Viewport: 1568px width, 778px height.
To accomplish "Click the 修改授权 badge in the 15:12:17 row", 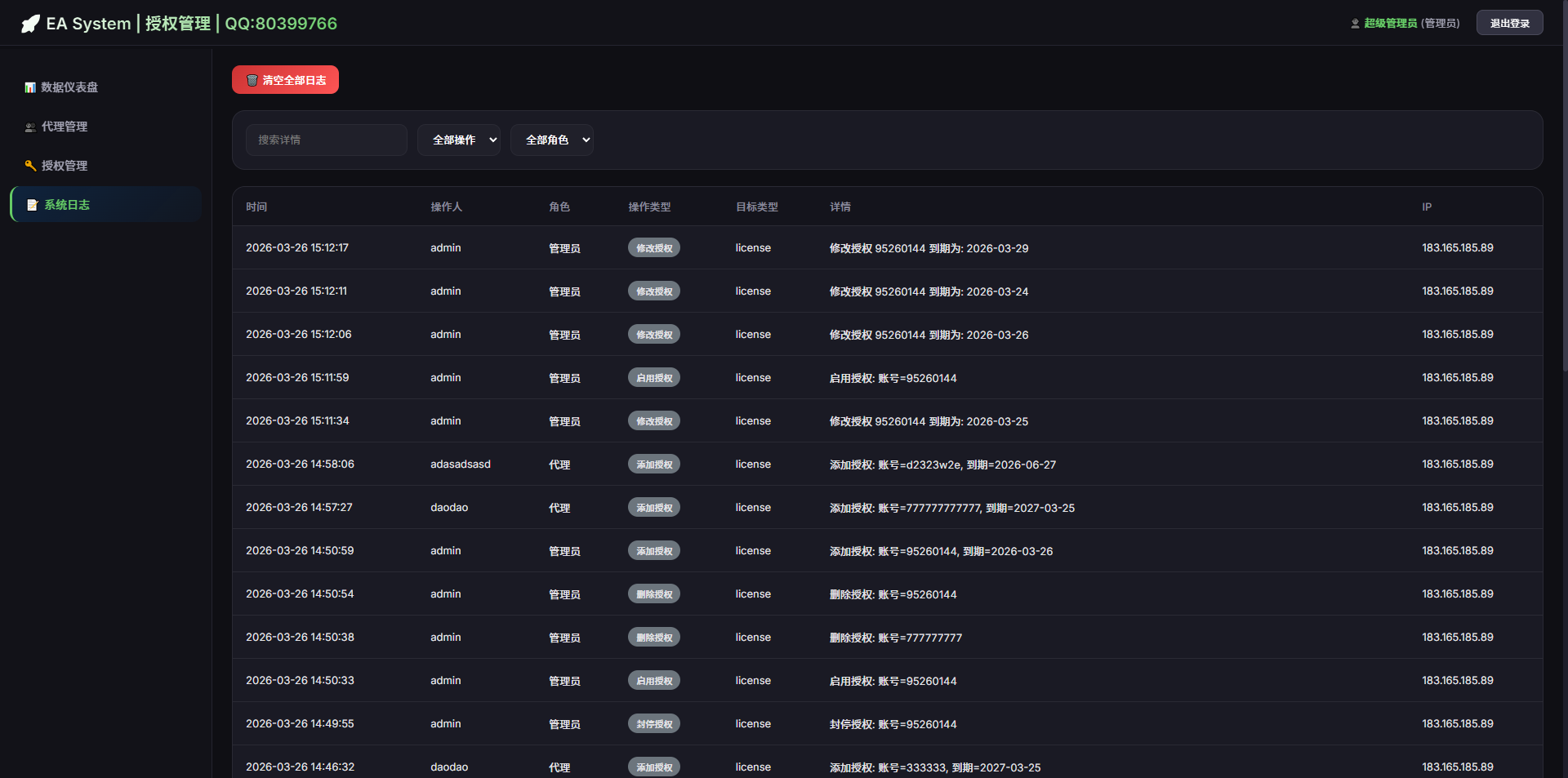I will pos(654,248).
